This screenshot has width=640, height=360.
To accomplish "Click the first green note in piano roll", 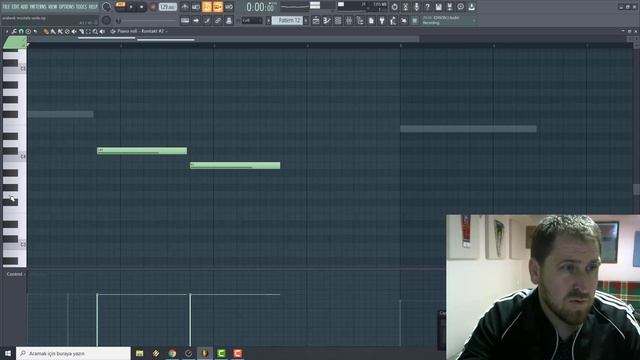I will (x=142, y=151).
